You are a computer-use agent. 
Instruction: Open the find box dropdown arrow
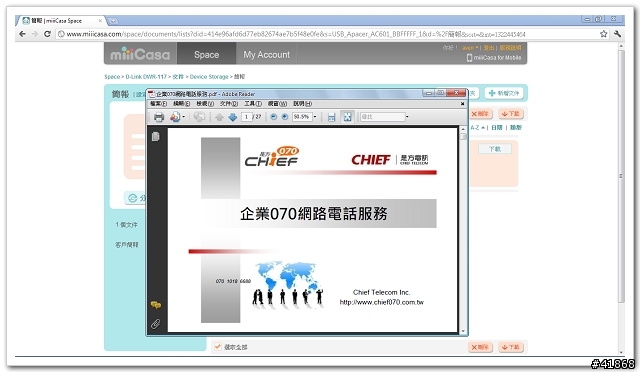(407, 117)
